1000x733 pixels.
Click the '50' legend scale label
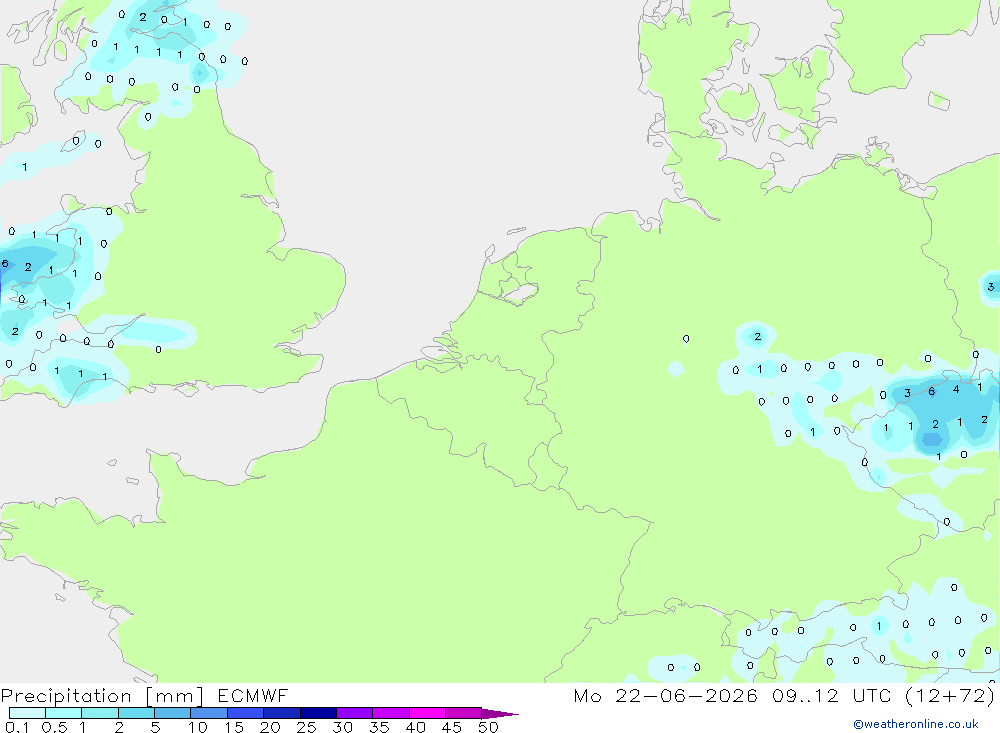click(x=488, y=727)
